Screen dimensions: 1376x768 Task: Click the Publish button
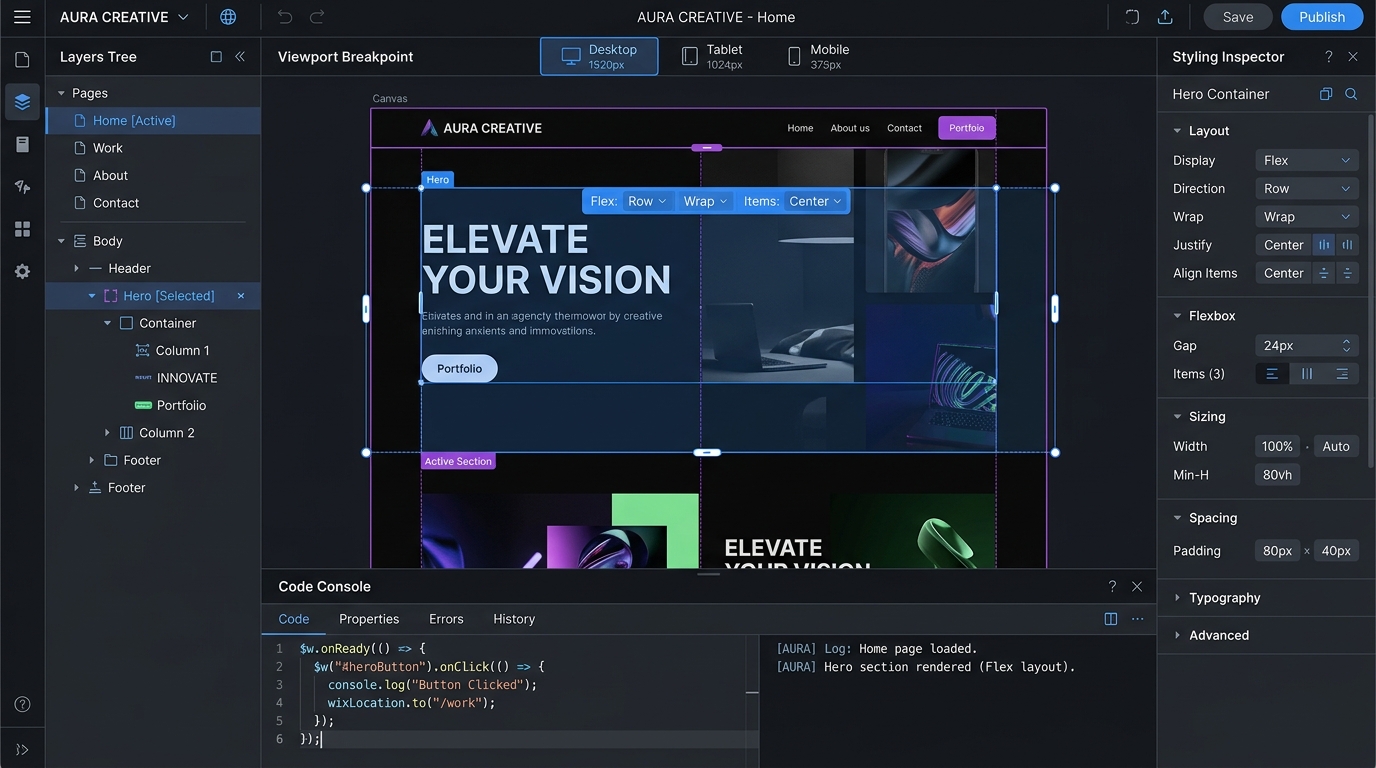1322,17
